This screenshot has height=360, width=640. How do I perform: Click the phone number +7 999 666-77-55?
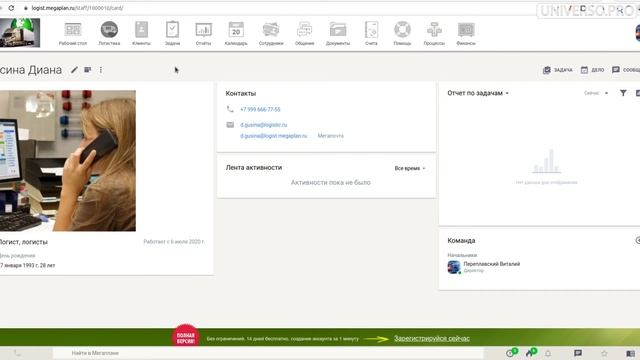pyautogui.click(x=260, y=109)
